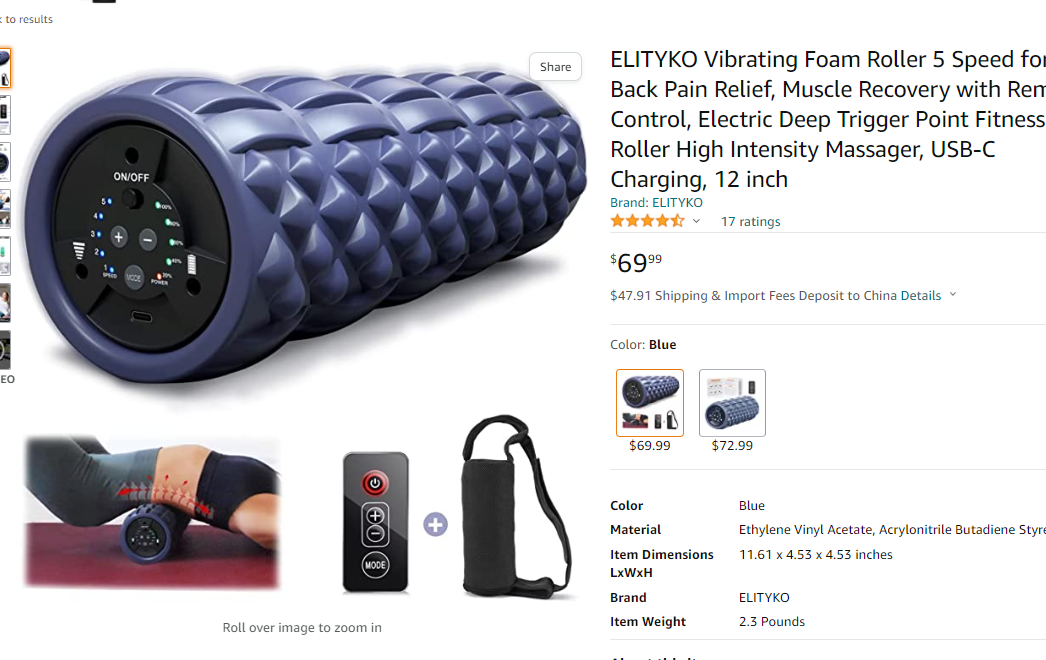The height and width of the screenshot is (660, 1046).
Task: Click the 4.5-star rating icons
Action: point(647,221)
